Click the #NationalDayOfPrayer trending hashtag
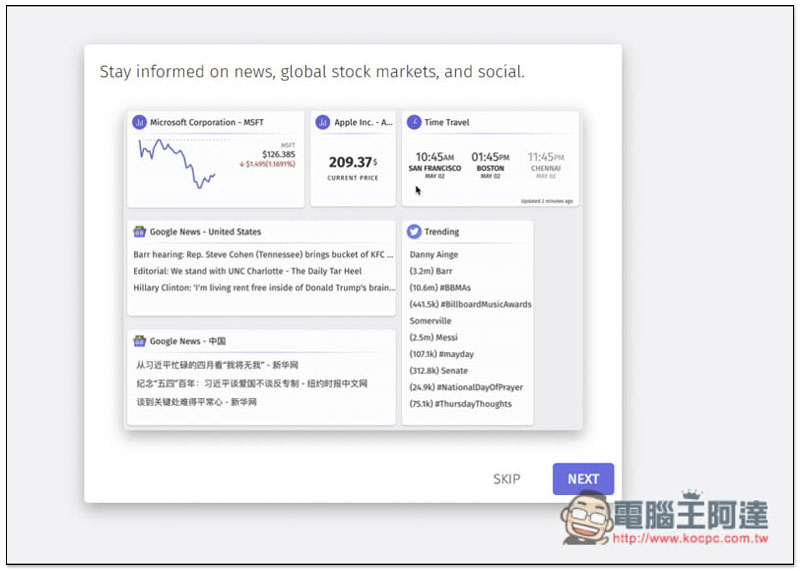 [466, 387]
